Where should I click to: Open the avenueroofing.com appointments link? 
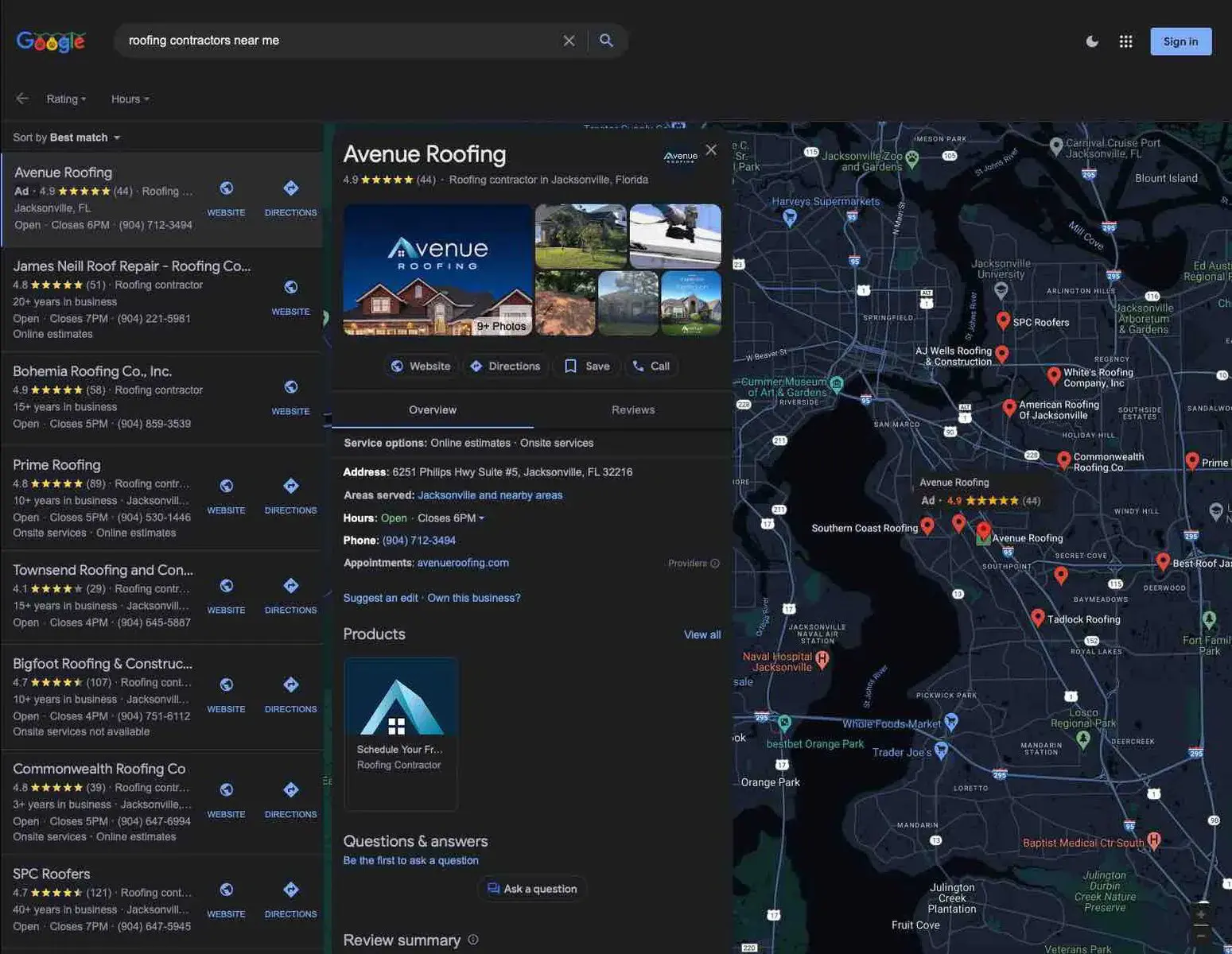coord(463,562)
